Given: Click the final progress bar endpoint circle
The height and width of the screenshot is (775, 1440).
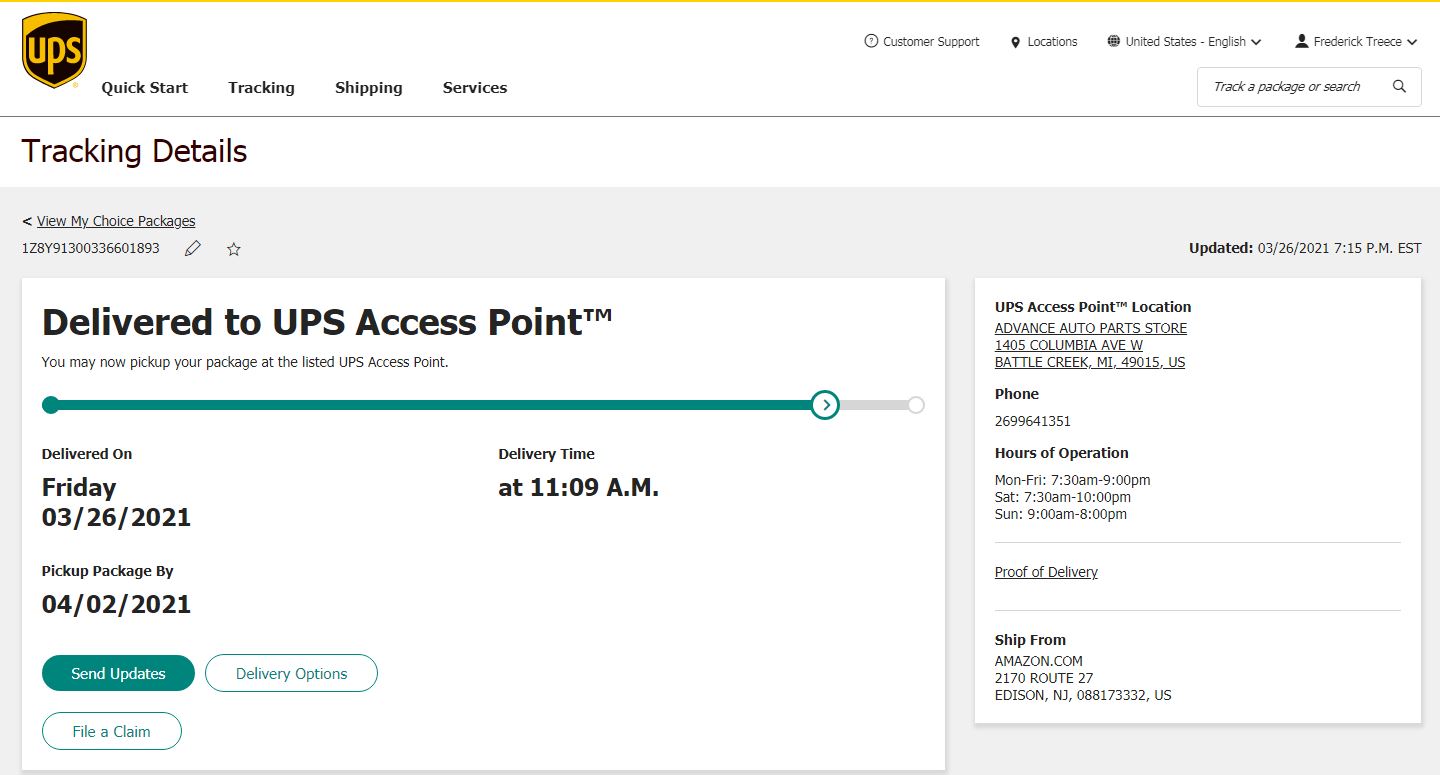Looking at the screenshot, I should pos(916,405).
